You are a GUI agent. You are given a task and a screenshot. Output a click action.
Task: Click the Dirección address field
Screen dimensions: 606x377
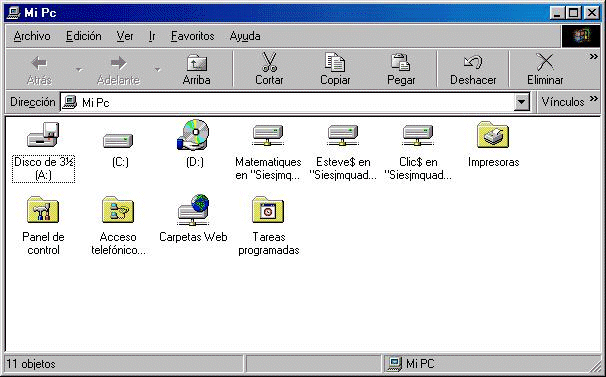[x=295, y=102]
